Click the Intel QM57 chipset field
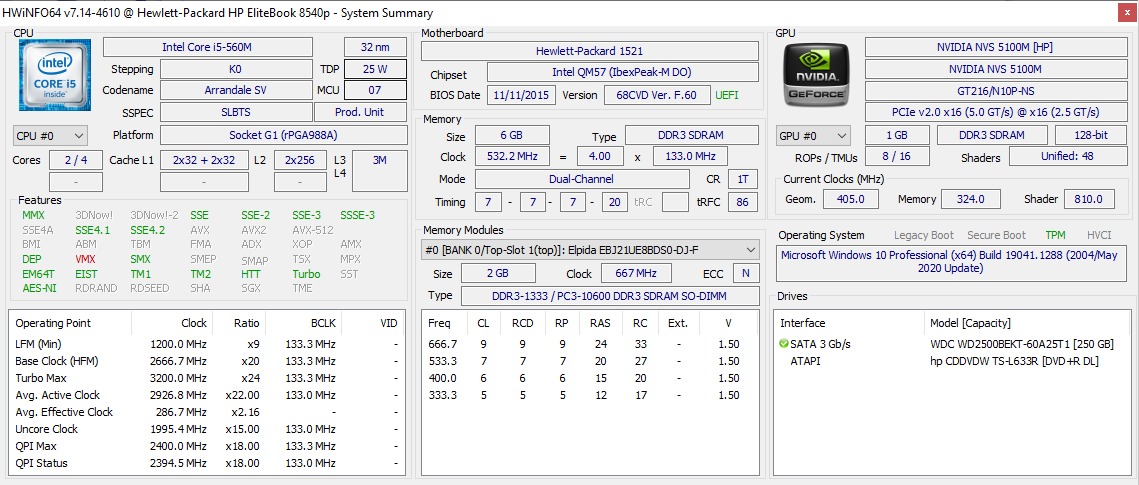 click(x=623, y=73)
